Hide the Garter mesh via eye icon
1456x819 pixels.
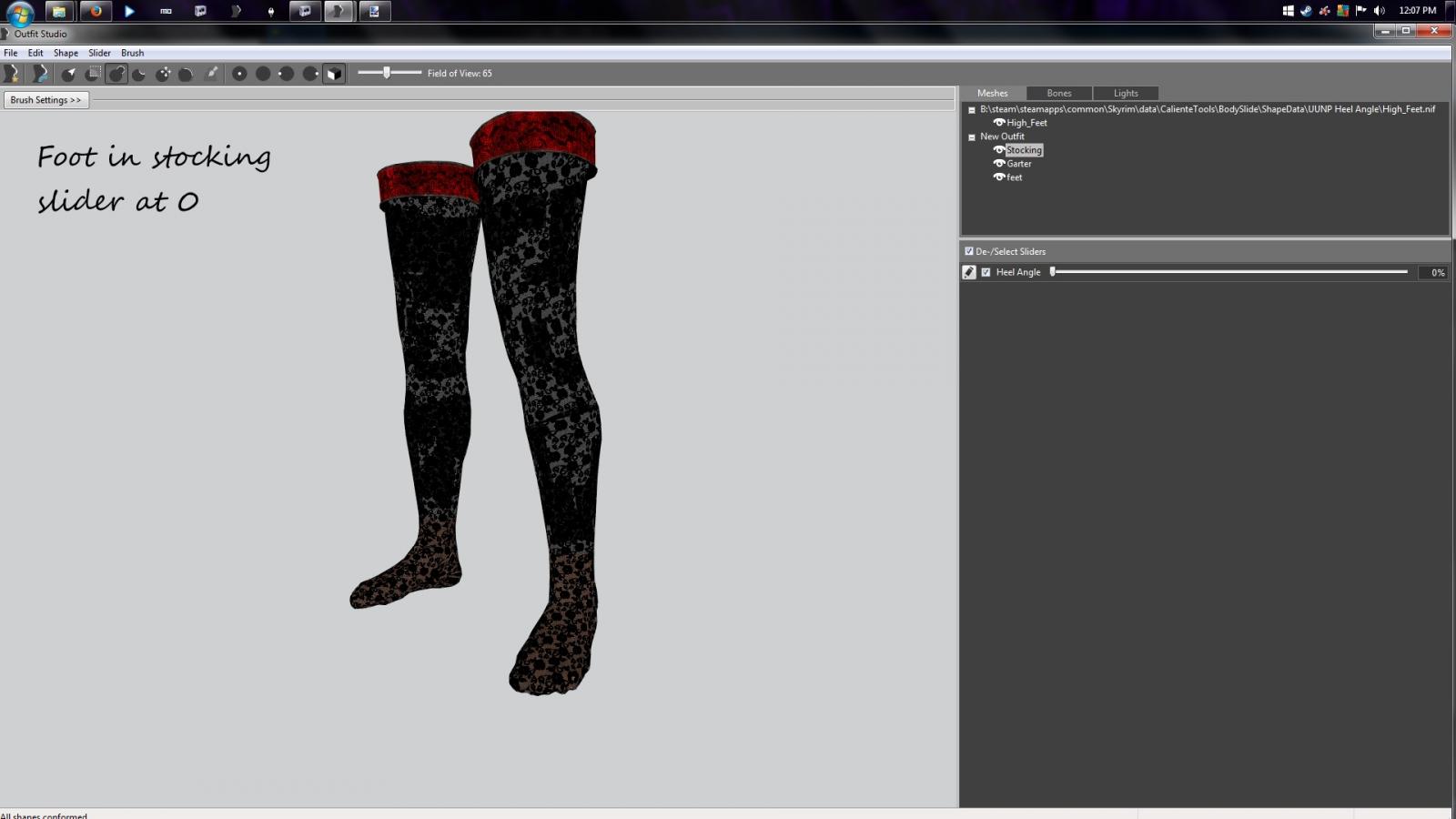pos(998,163)
